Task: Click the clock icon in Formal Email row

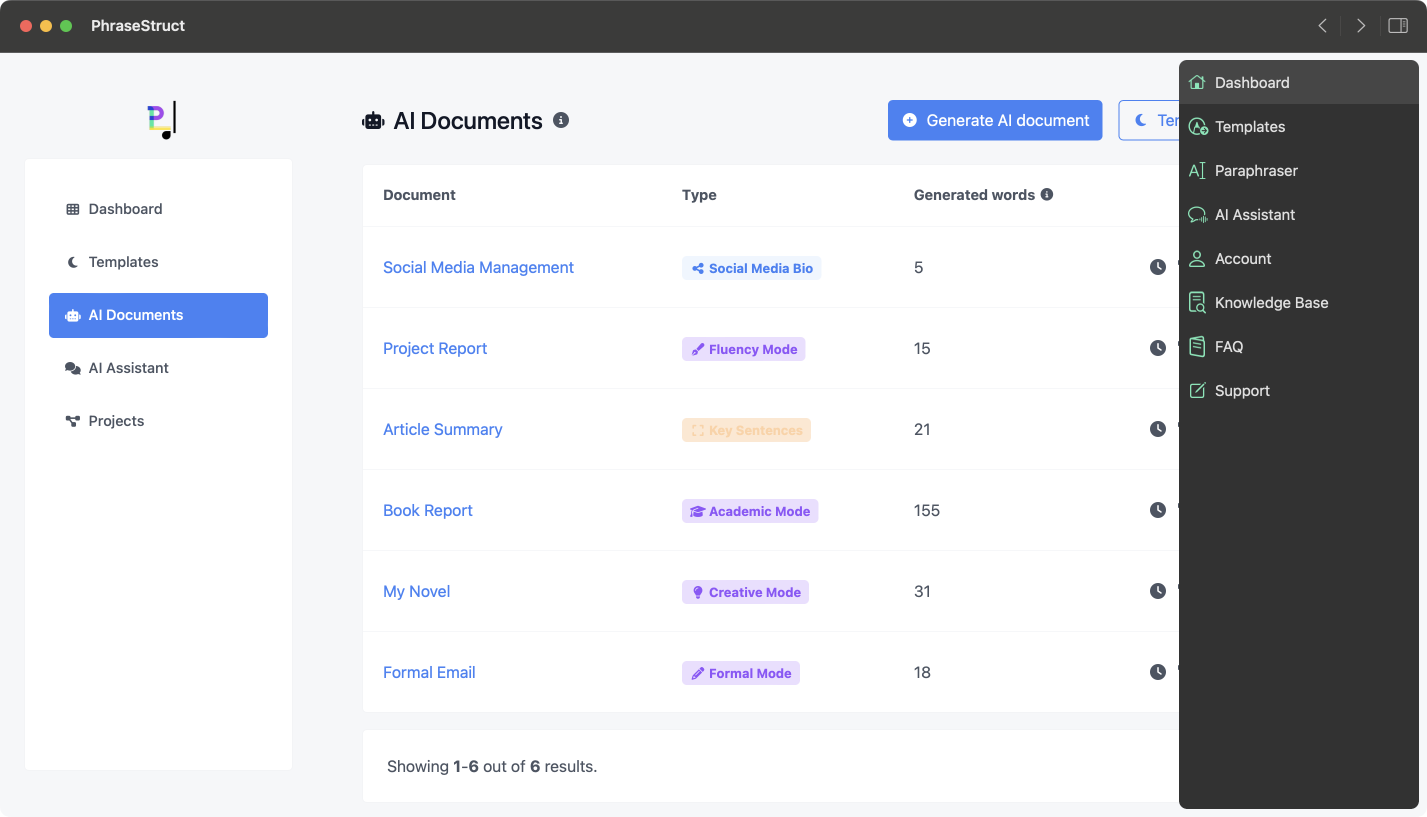Action: coord(1157,672)
